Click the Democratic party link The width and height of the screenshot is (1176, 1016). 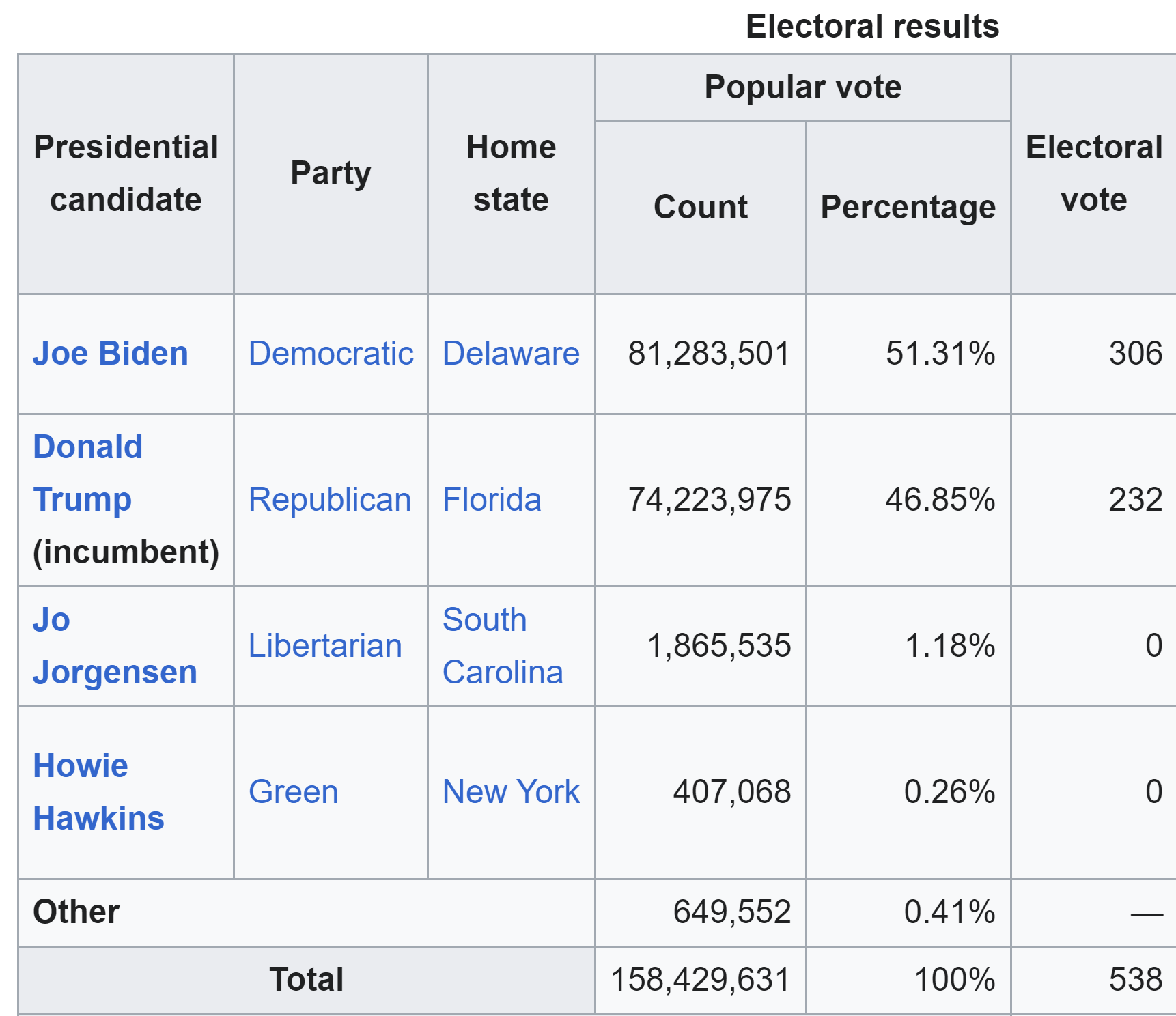[x=331, y=354]
